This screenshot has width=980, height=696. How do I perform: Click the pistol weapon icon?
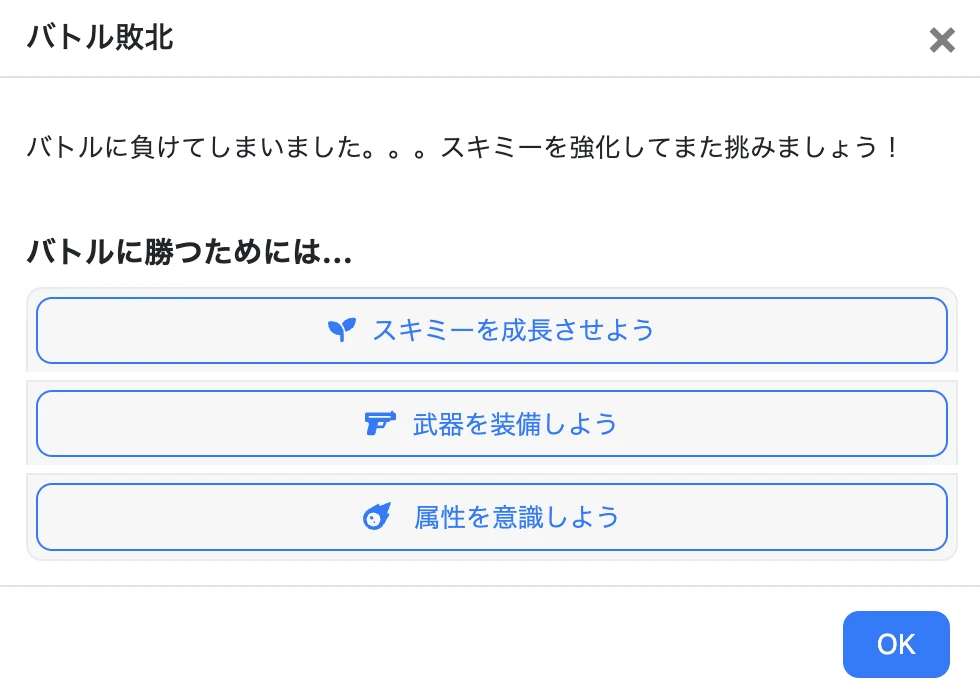[x=380, y=423]
